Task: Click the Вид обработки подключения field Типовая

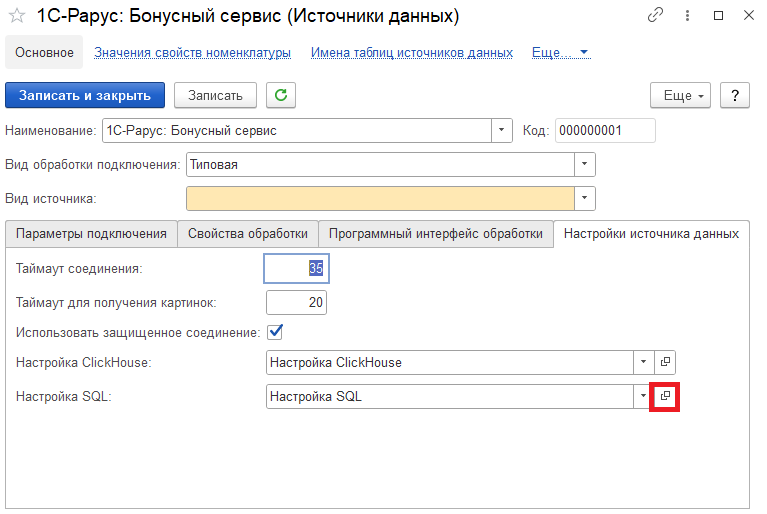Action: point(380,164)
